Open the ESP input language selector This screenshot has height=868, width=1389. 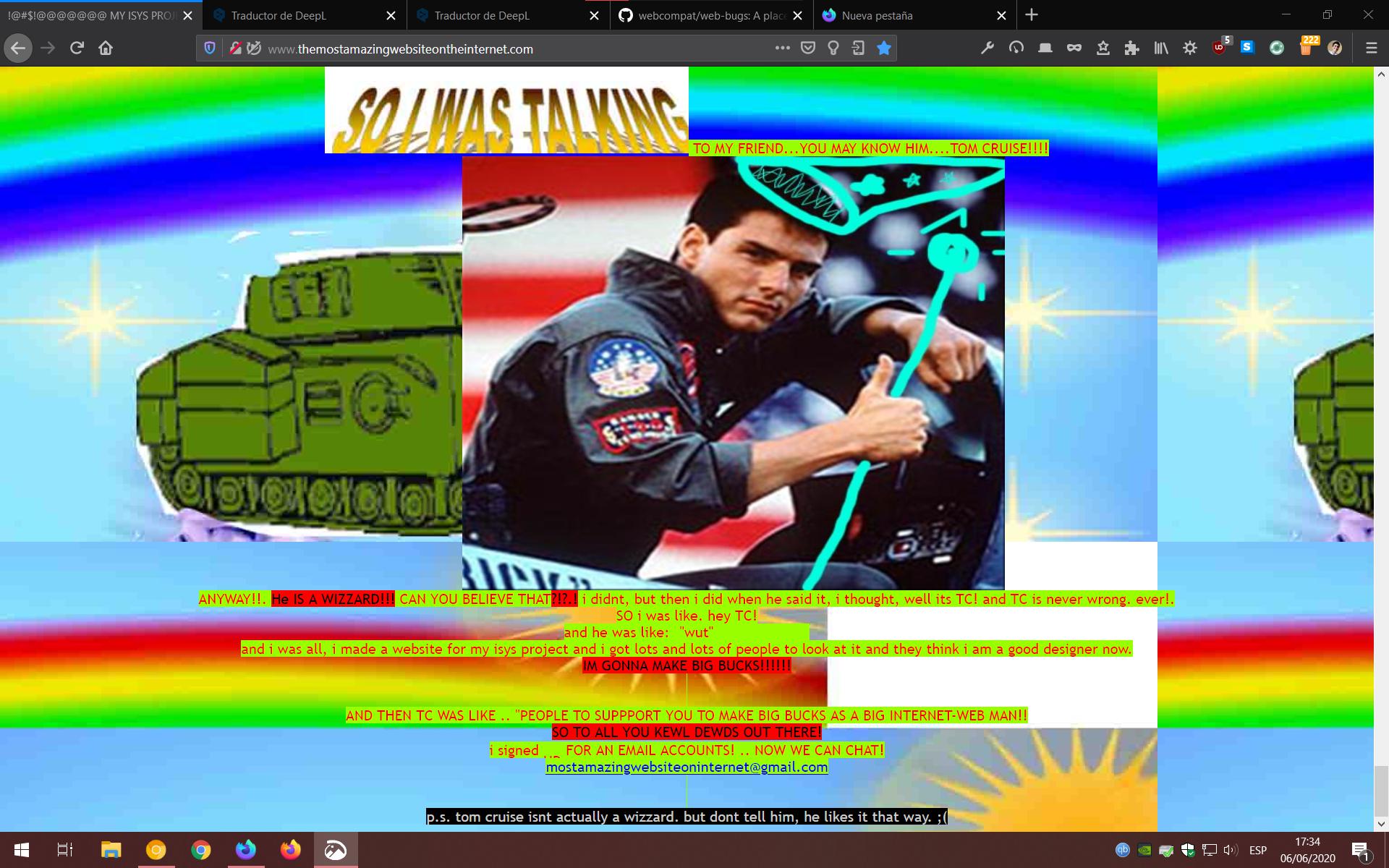(x=1257, y=850)
